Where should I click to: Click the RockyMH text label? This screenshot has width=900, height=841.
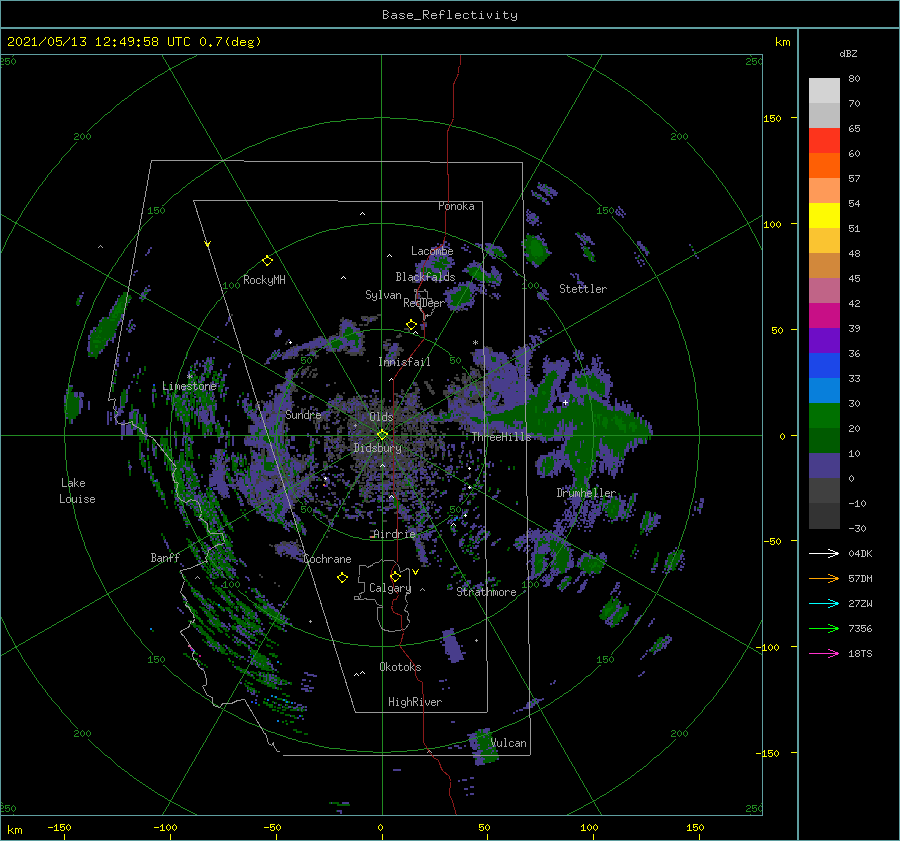point(264,280)
